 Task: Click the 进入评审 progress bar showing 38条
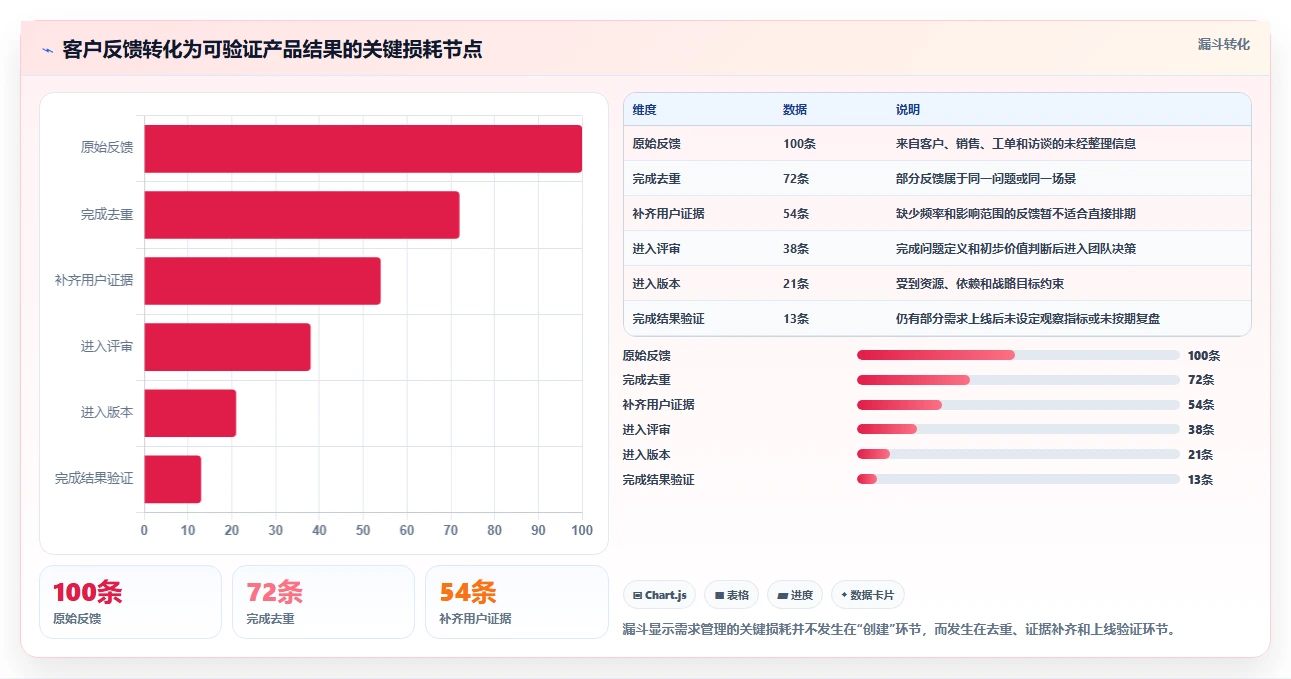pos(1018,429)
